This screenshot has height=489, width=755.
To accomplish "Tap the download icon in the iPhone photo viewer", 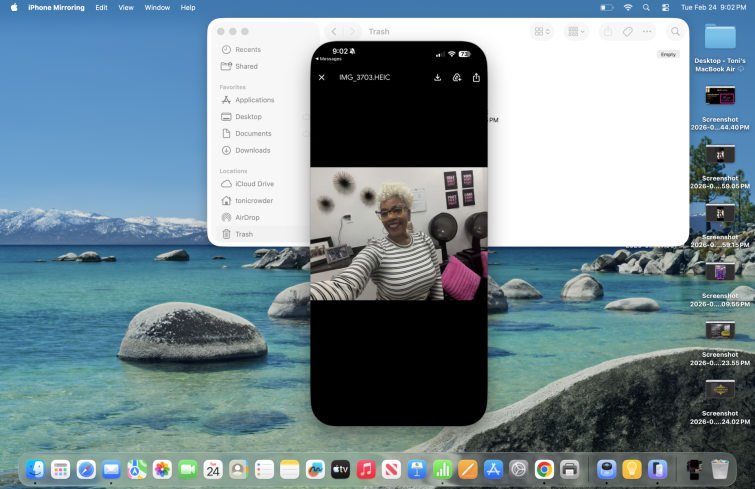I will [x=438, y=77].
